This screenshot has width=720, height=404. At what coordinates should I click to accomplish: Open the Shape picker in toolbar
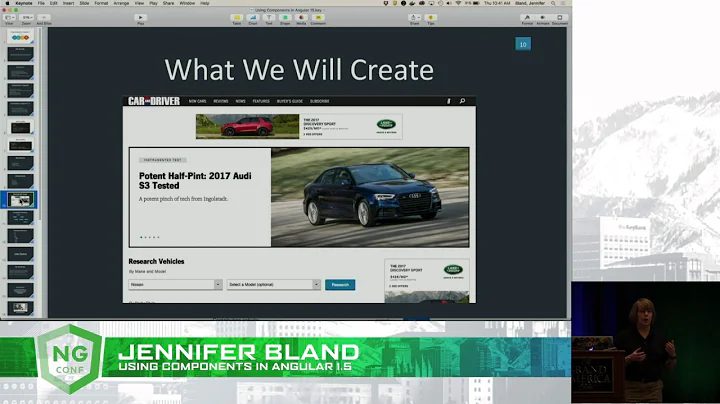(285, 18)
